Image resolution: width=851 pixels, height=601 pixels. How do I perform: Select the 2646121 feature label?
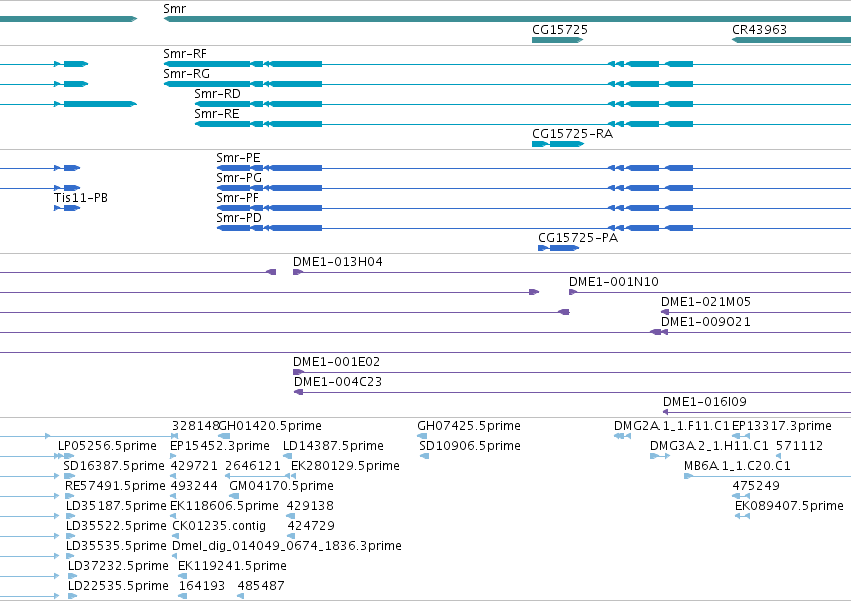(252, 466)
